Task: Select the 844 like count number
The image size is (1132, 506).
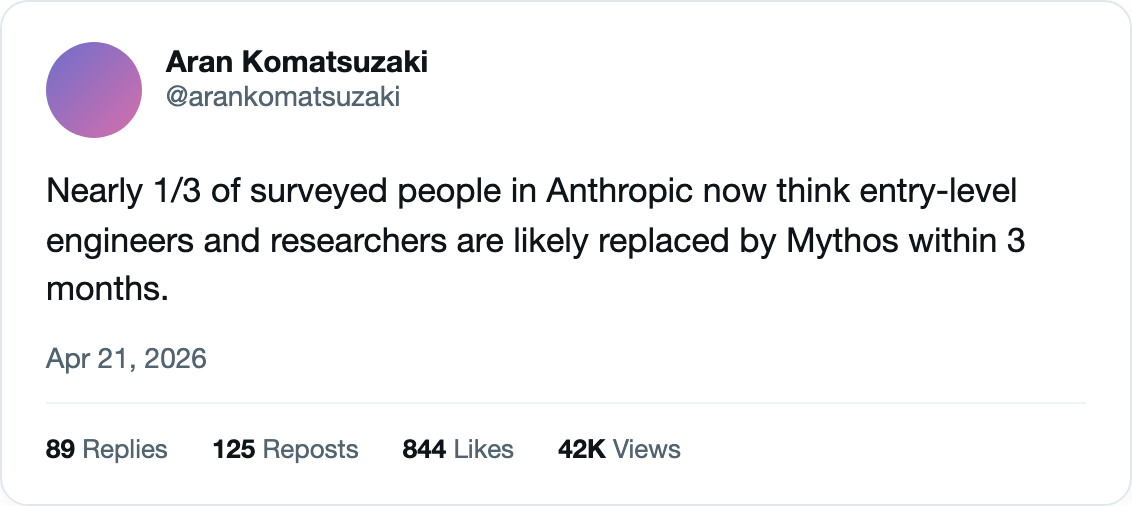Action: (424, 450)
